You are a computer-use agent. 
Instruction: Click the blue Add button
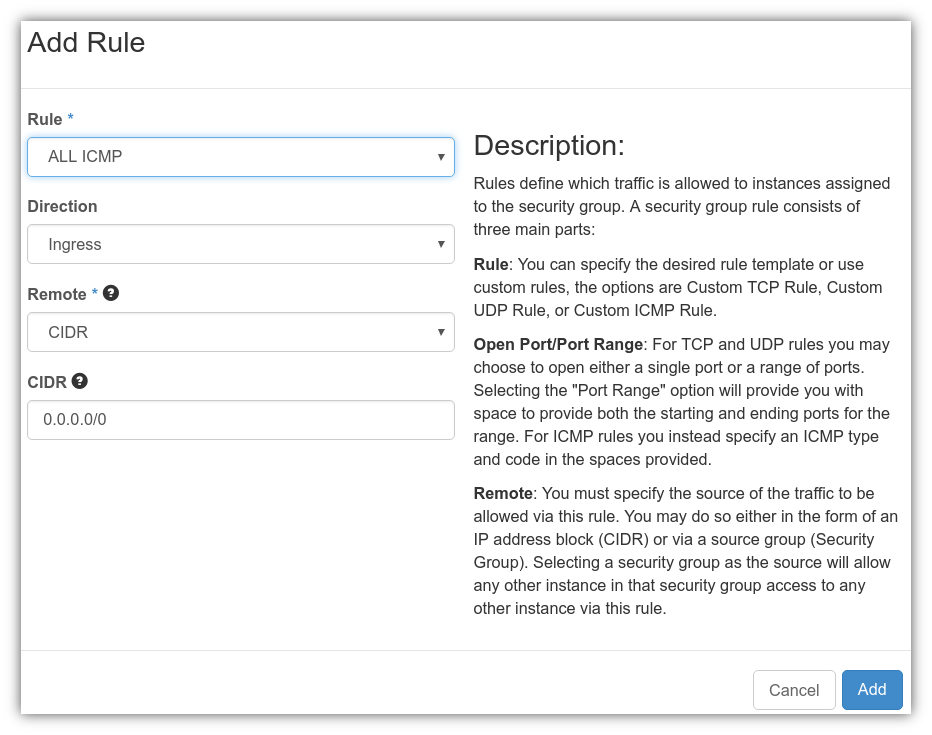point(871,690)
